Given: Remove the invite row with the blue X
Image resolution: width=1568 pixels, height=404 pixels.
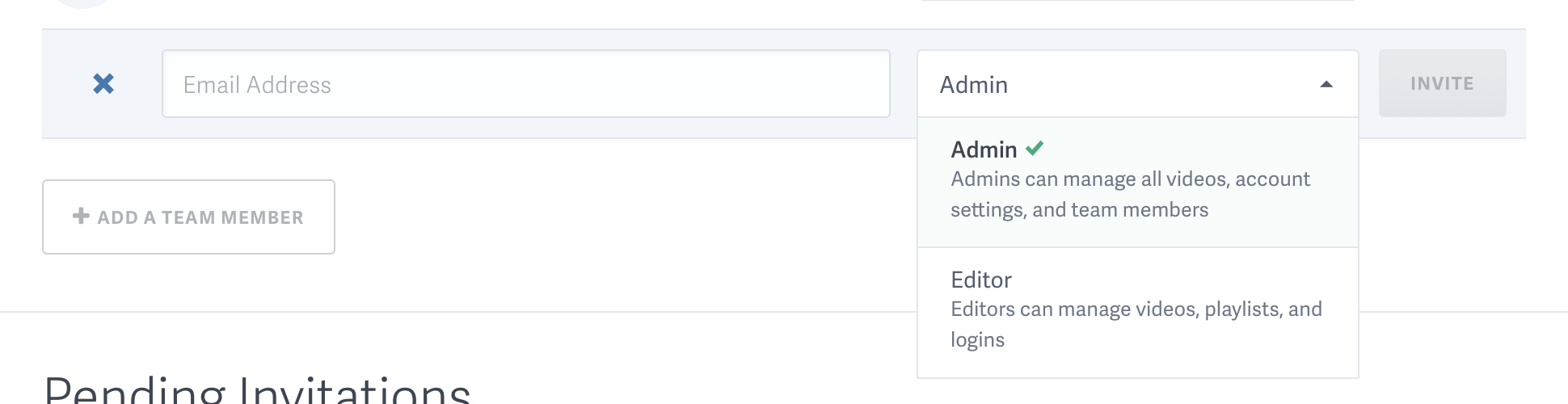Looking at the screenshot, I should 103,84.
